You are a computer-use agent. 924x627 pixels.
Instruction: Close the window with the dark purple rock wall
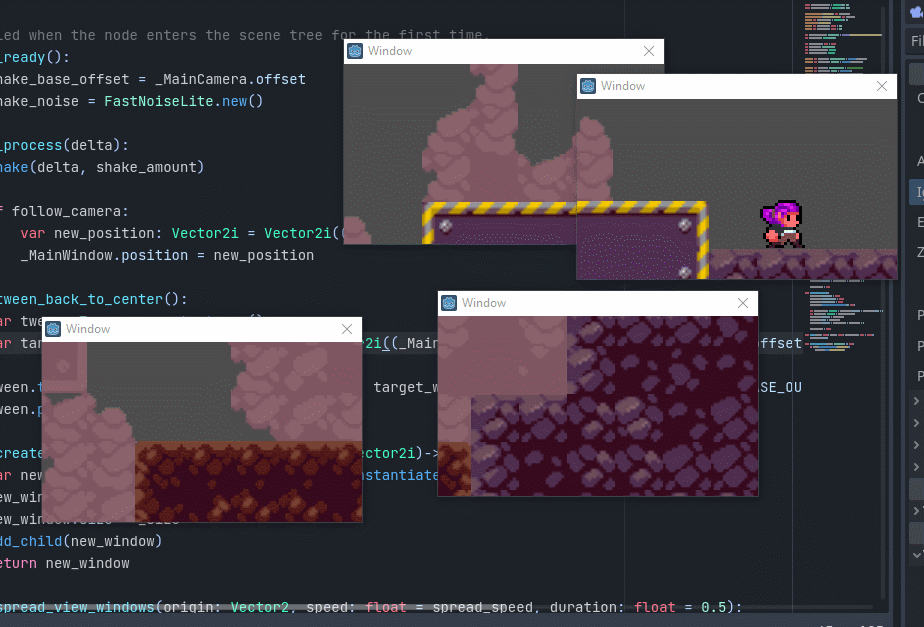pos(742,303)
